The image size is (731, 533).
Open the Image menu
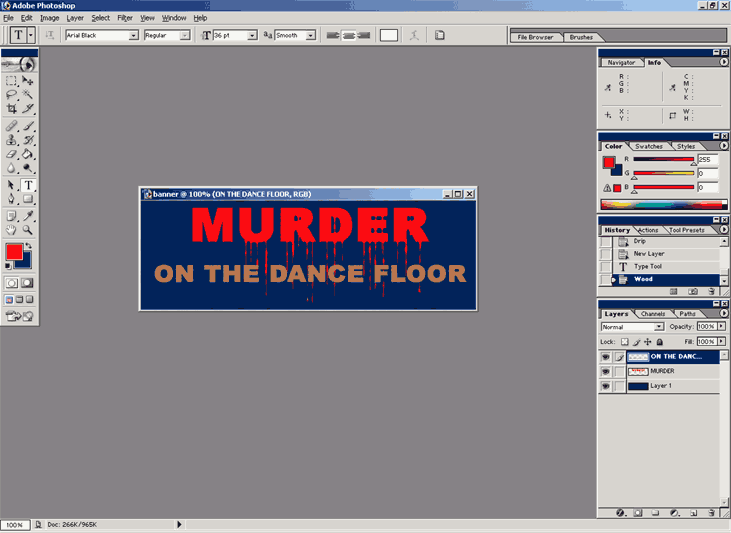(49, 18)
